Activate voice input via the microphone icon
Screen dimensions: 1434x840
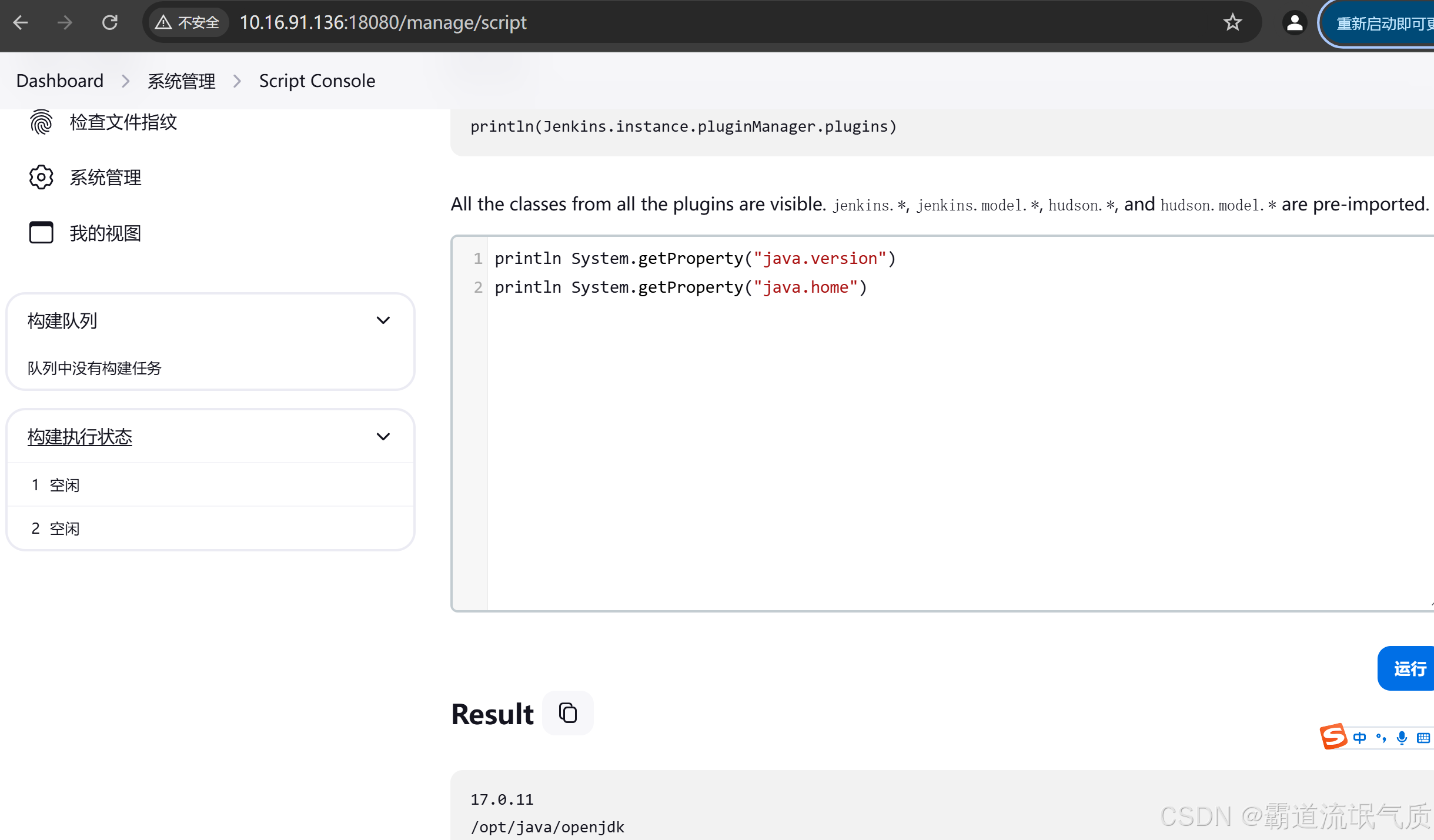click(1401, 738)
